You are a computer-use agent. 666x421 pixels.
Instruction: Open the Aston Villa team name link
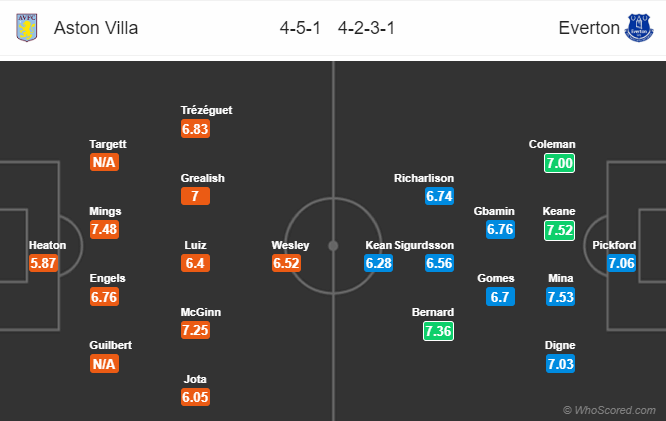click(96, 28)
